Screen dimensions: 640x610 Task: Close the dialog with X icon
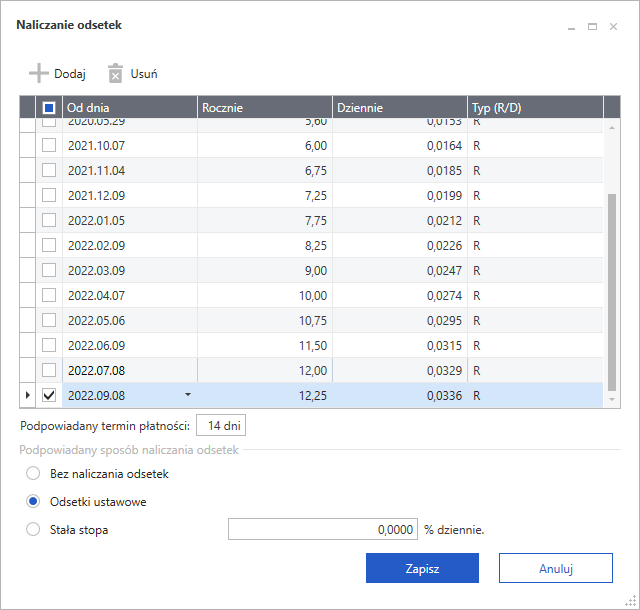[x=613, y=27]
